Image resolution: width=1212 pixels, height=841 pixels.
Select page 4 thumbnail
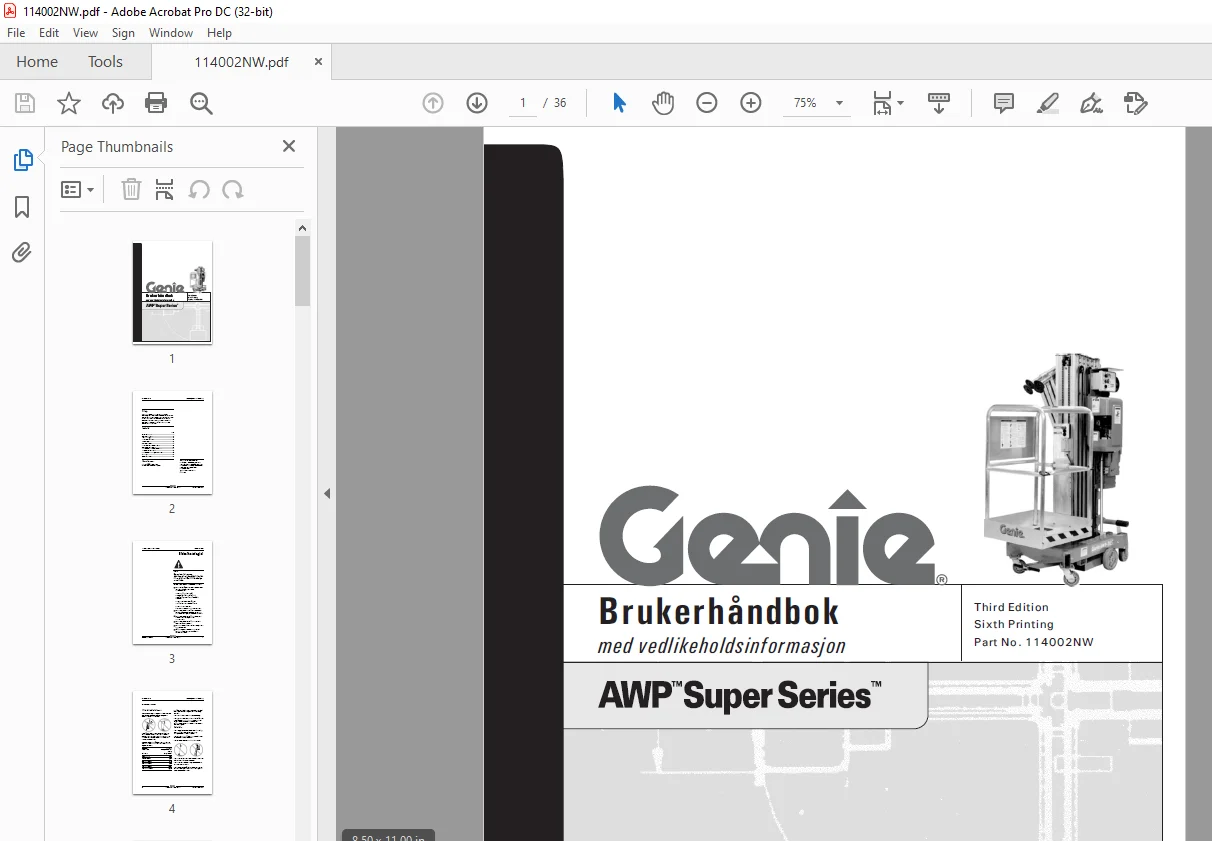tap(172, 742)
